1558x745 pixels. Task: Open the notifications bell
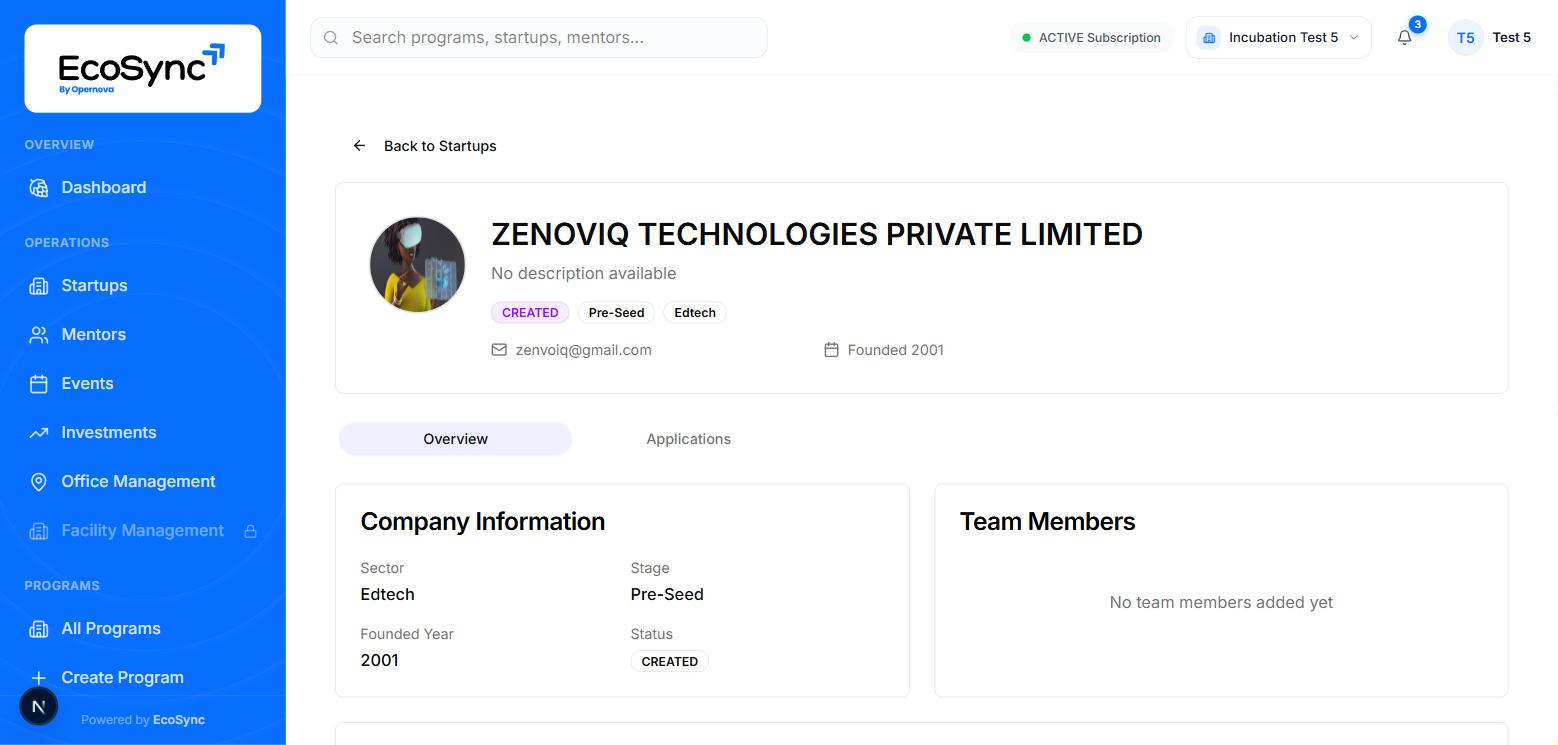[x=1405, y=38]
